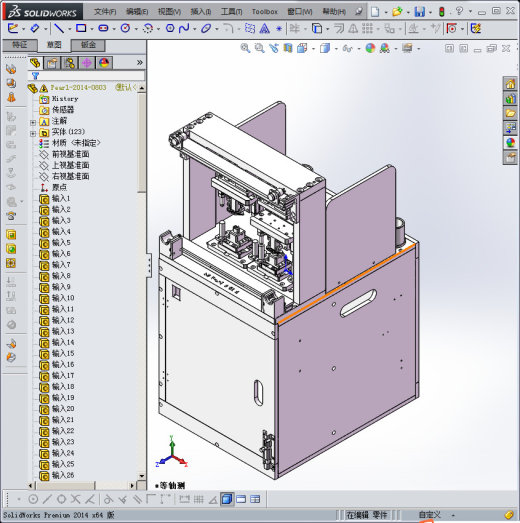Open the Line tool dropdown arrow
Viewport: 520px width, 523px height.
click(x=70, y=29)
